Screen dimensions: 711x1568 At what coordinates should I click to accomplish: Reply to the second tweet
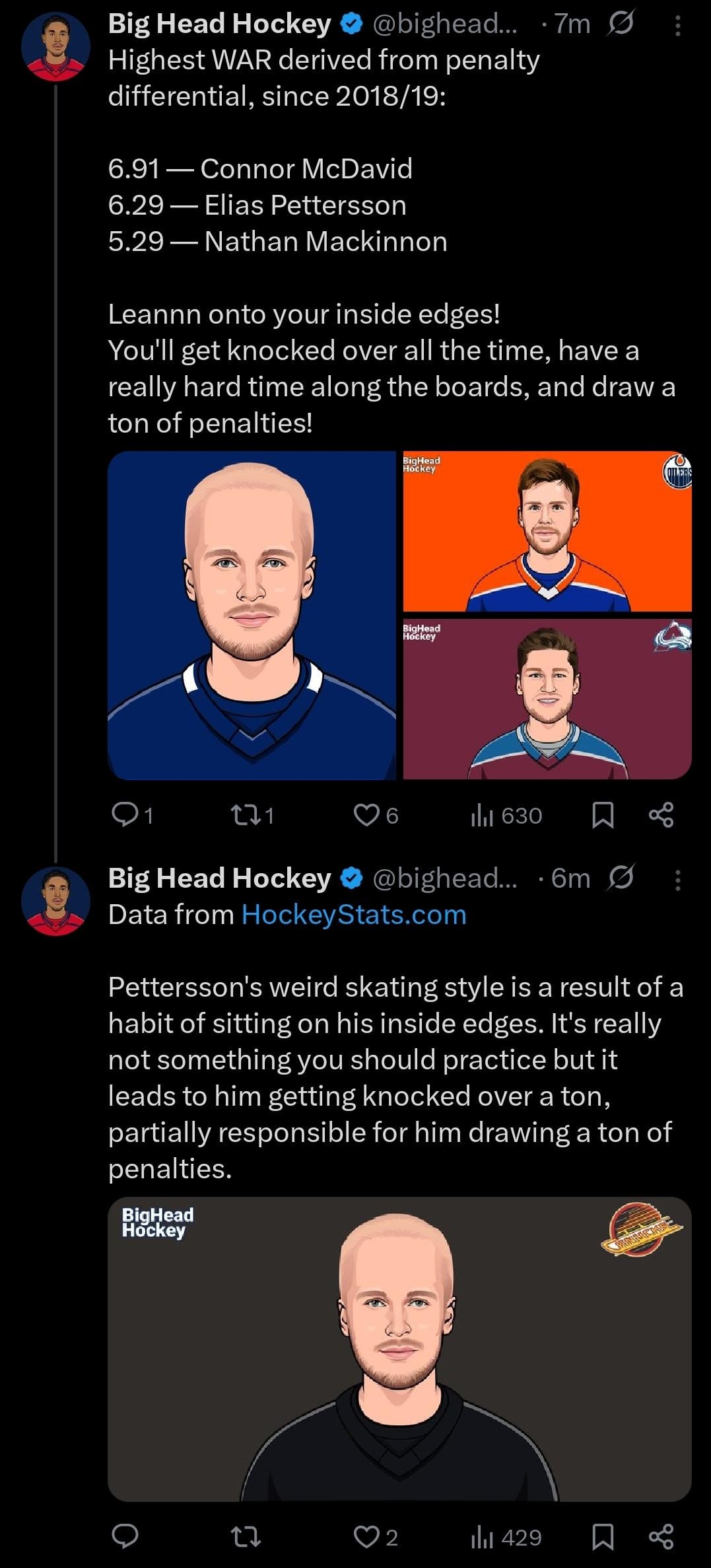point(125,1538)
